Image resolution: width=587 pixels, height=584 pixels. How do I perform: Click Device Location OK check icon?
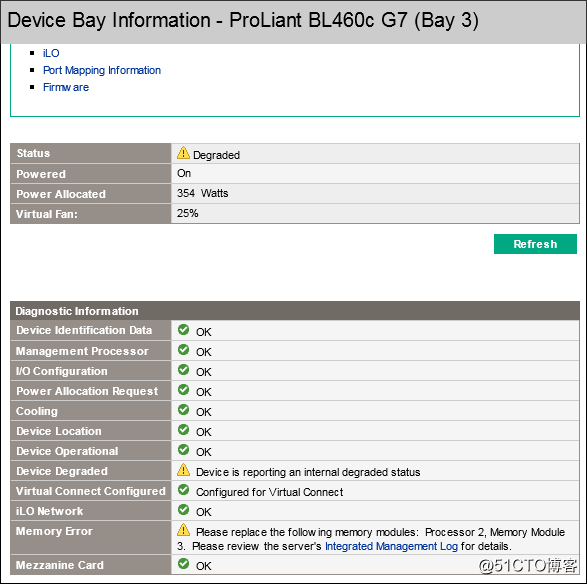183,430
